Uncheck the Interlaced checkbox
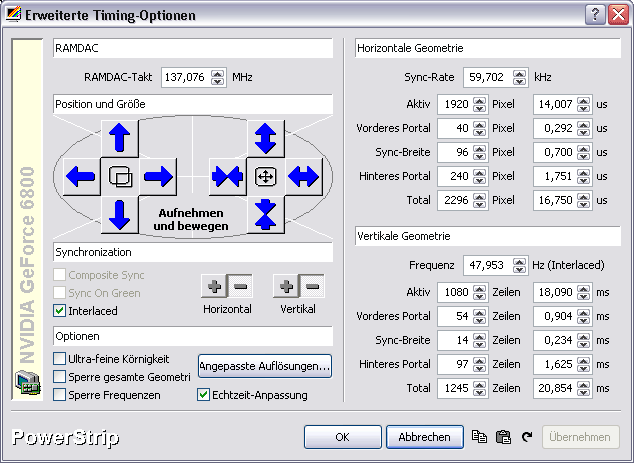 (59, 311)
